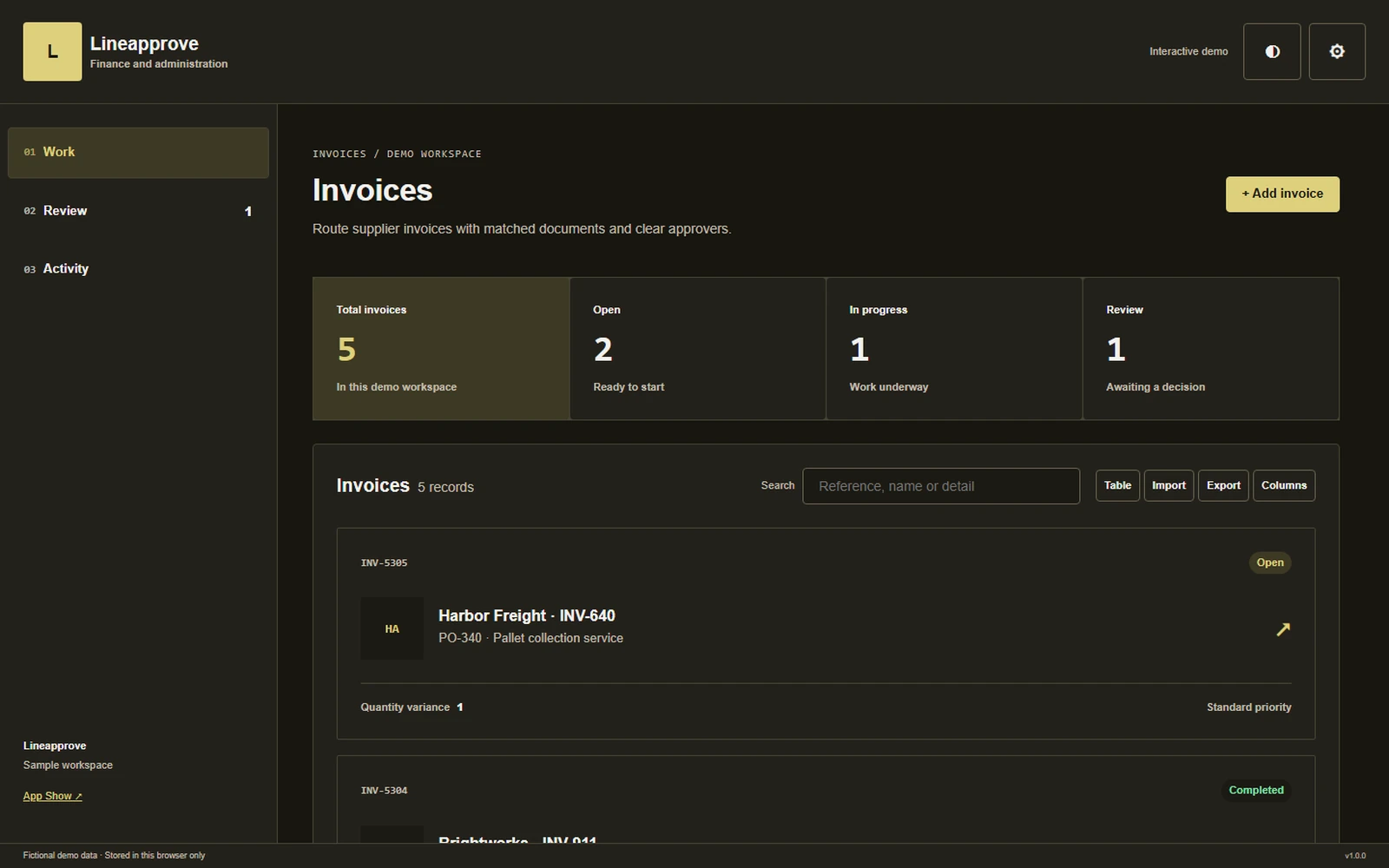Viewport: 1389px width, 868px height.
Task: Click PO-340 · Pallet collection service text
Action: tap(530, 638)
